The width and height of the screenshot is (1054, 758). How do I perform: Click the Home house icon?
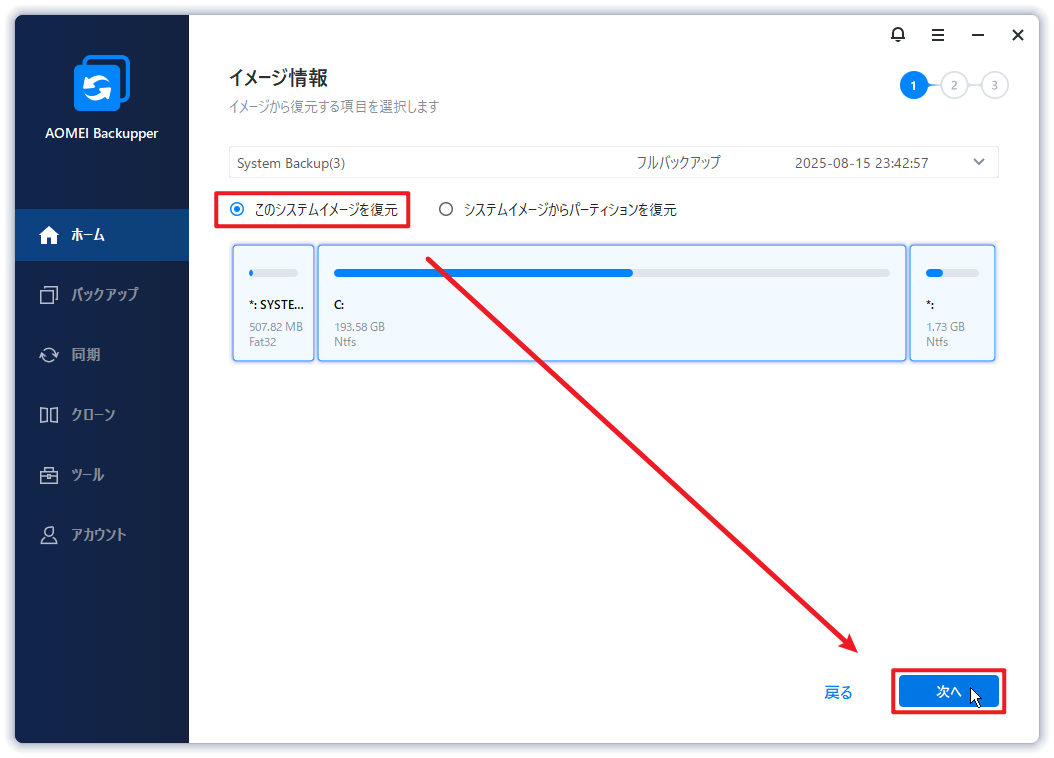tap(48, 235)
